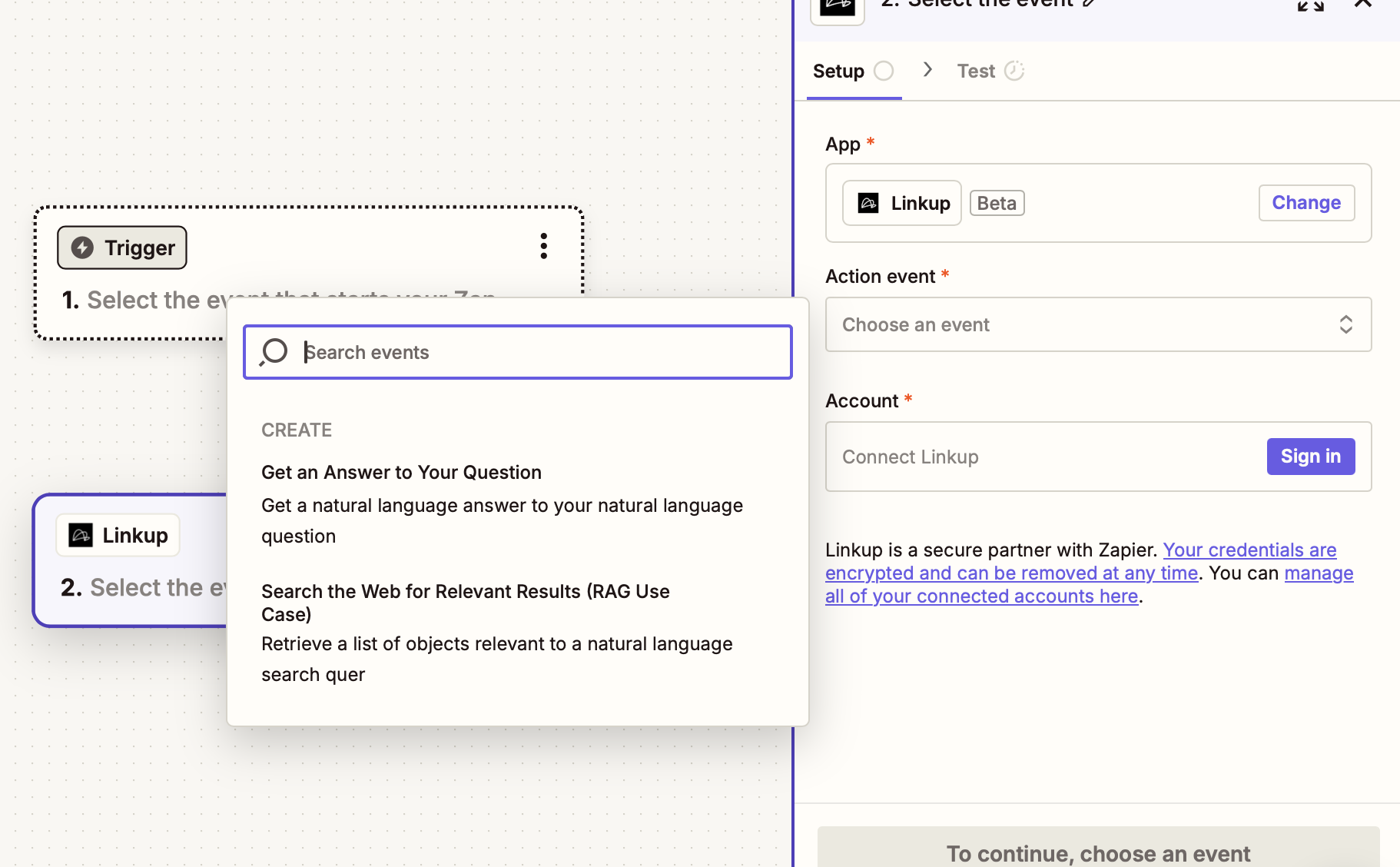Click the CREATE section heading
1400x867 pixels.
[x=297, y=430]
